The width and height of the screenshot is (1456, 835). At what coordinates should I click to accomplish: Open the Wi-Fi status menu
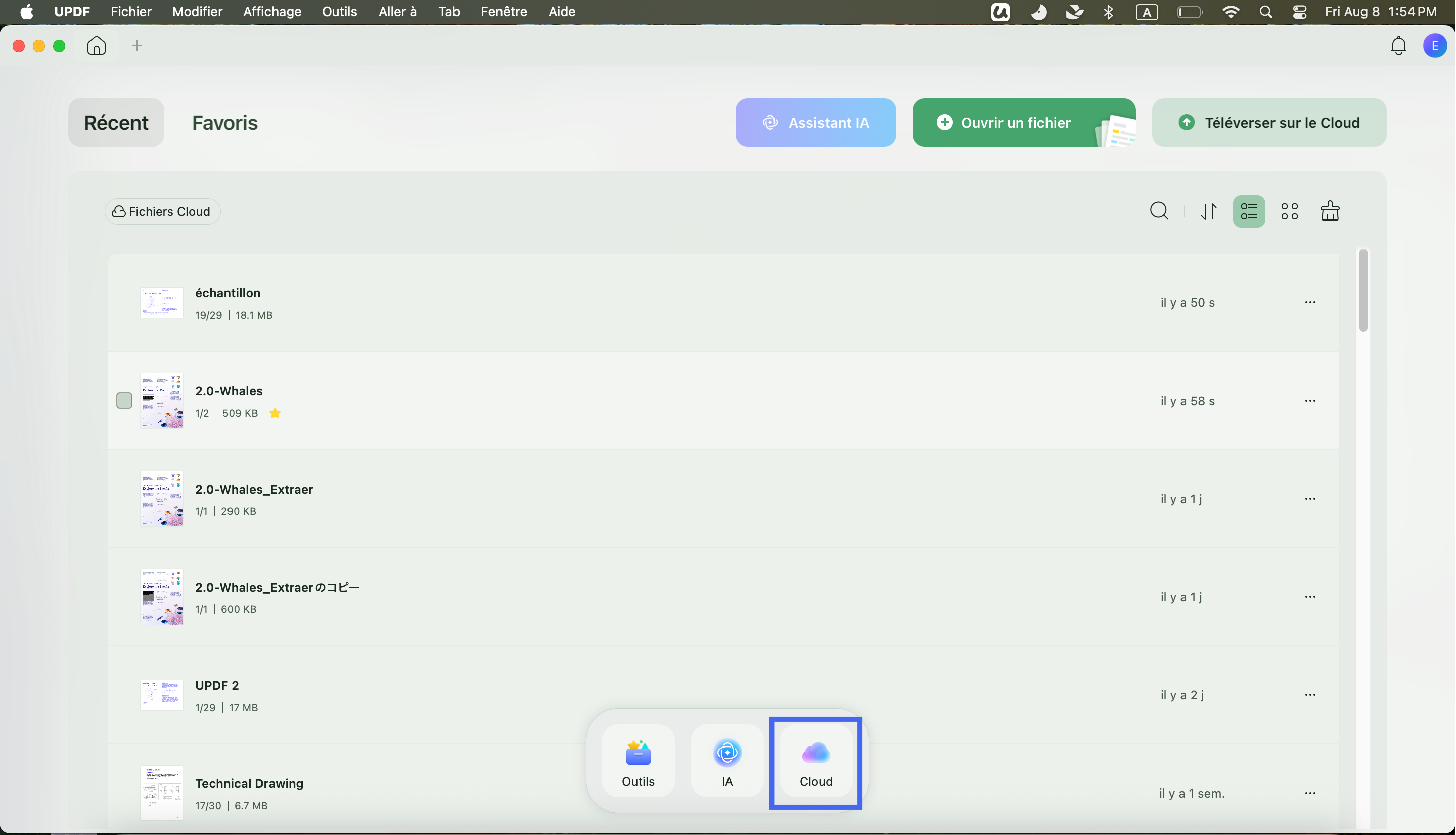1230,12
